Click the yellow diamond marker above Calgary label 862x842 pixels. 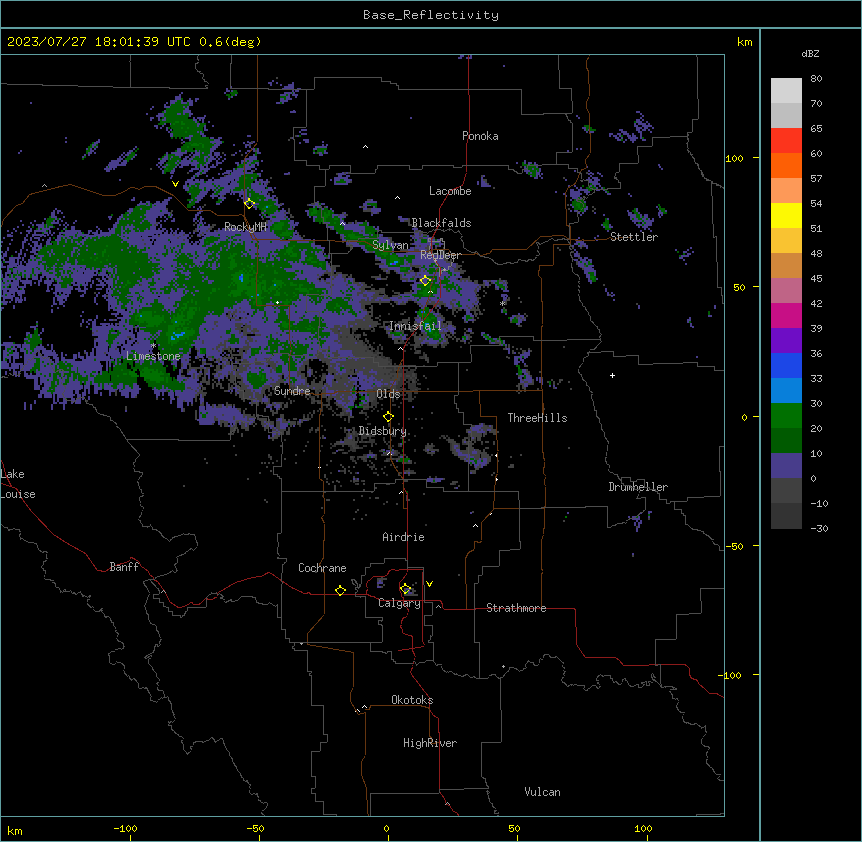click(x=405, y=589)
